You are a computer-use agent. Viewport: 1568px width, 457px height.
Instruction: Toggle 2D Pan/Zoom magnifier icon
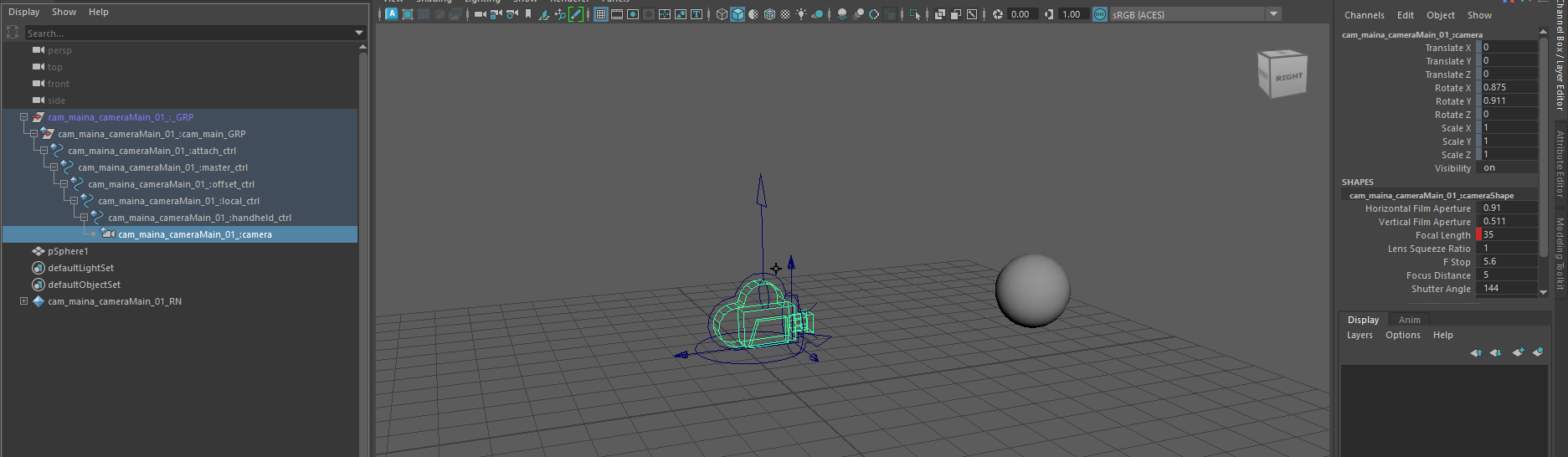[560, 14]
